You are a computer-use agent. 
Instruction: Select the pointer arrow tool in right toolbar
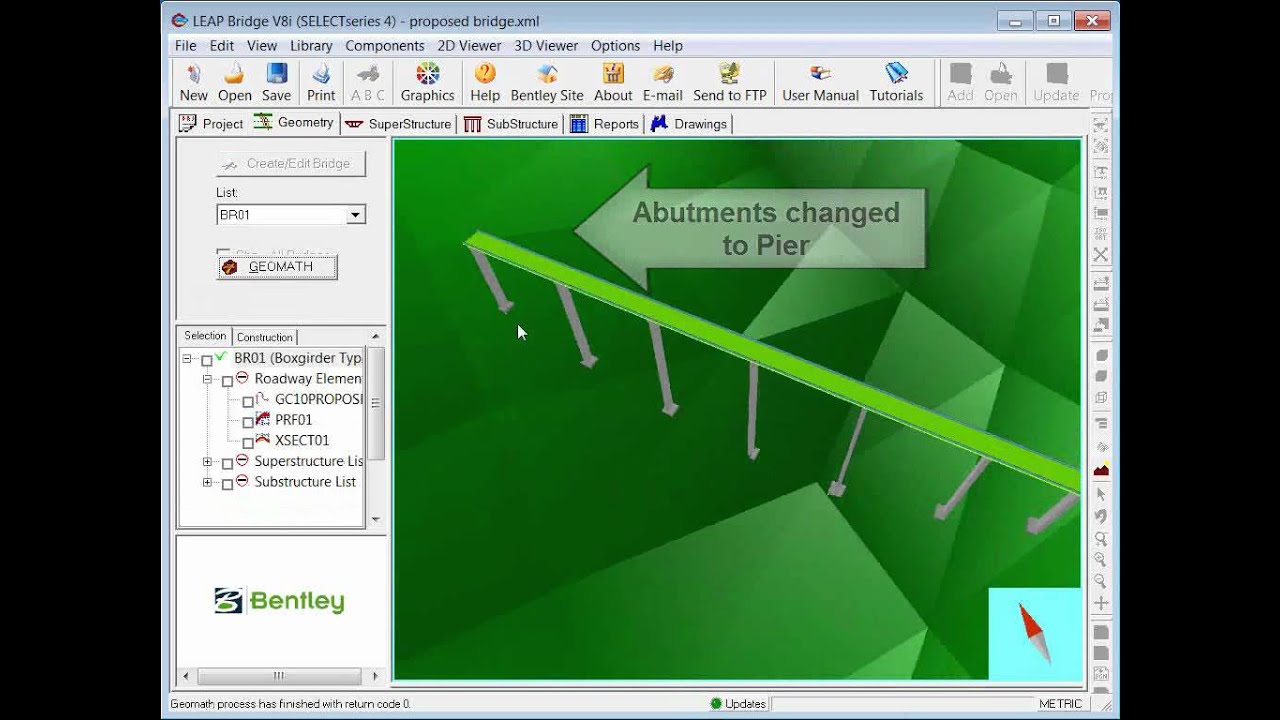click(1101, 494)
